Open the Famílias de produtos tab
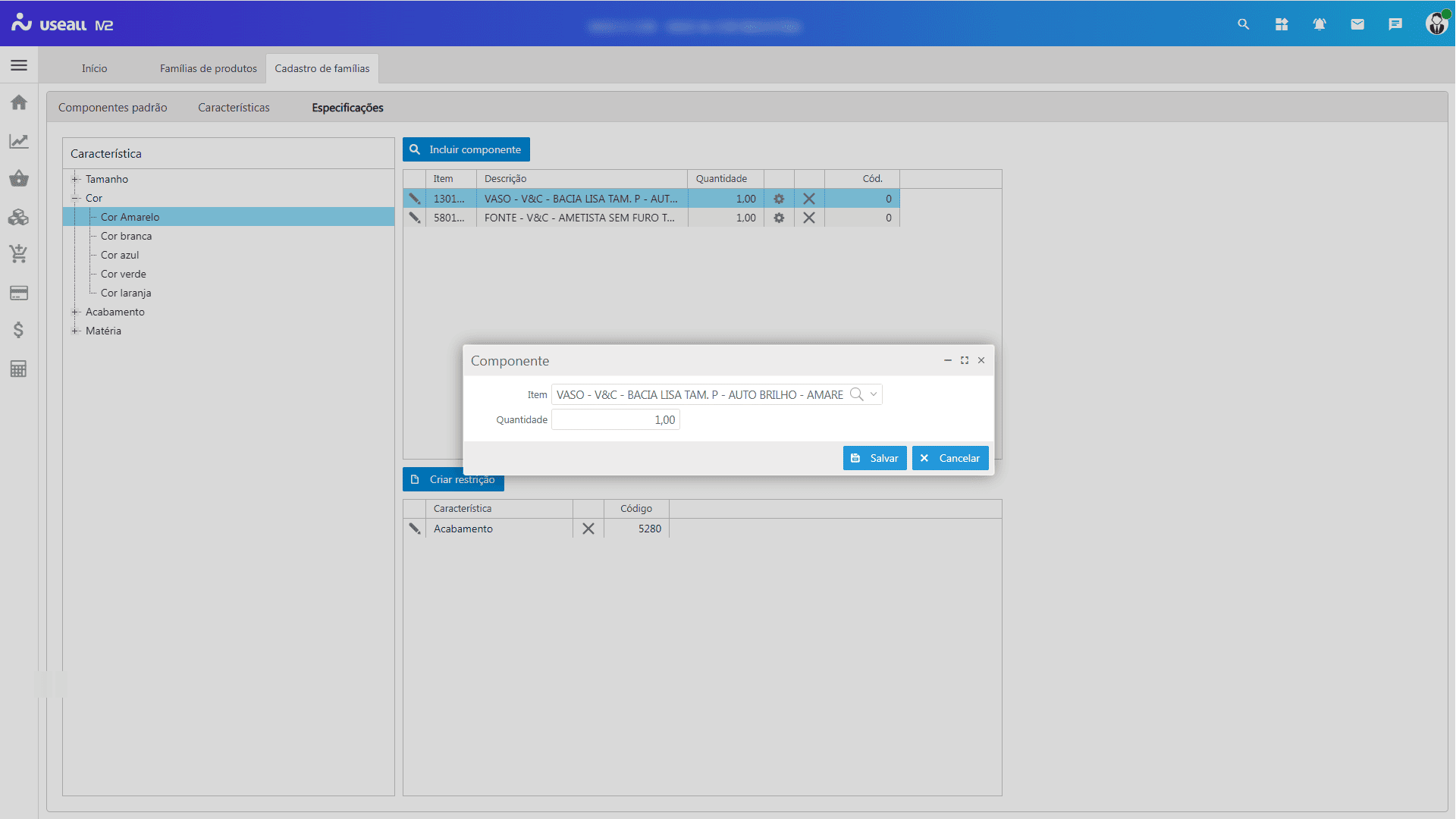Viewport: 1456px width, 819px height. pyautogui.click(x=208, y=68)
